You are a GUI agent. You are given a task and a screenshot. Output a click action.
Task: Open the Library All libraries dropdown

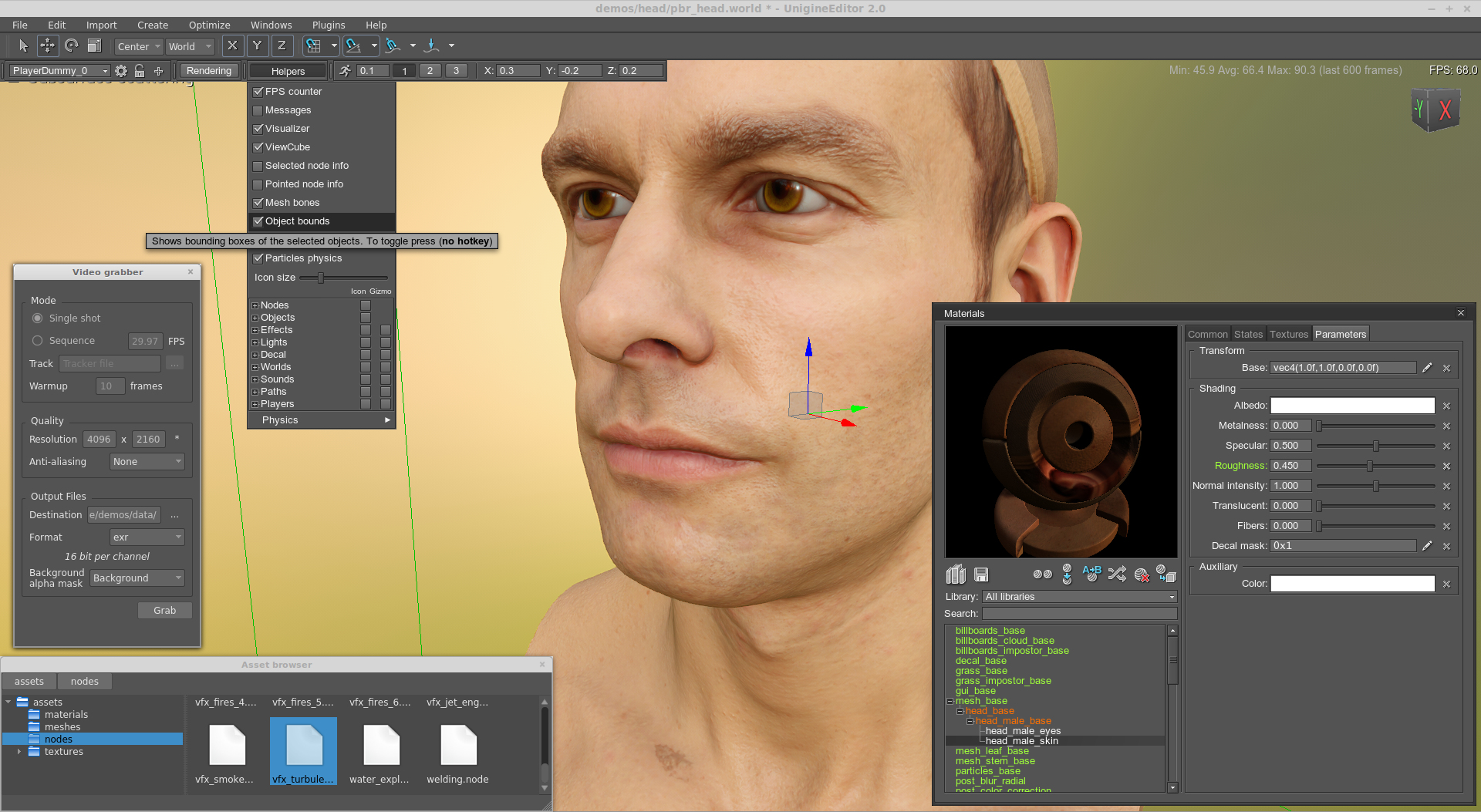pos(1079,597)
